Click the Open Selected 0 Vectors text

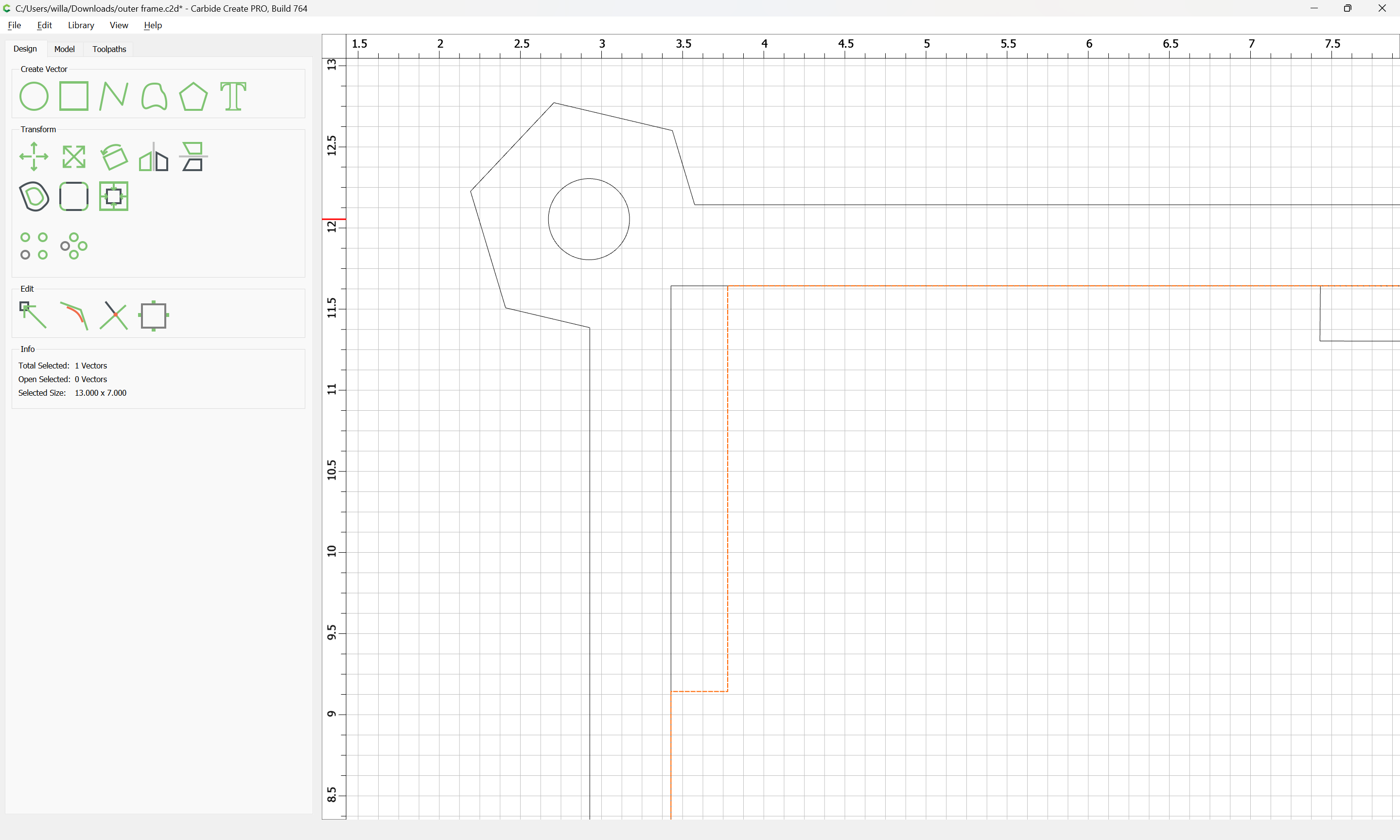tap(63, 379)
